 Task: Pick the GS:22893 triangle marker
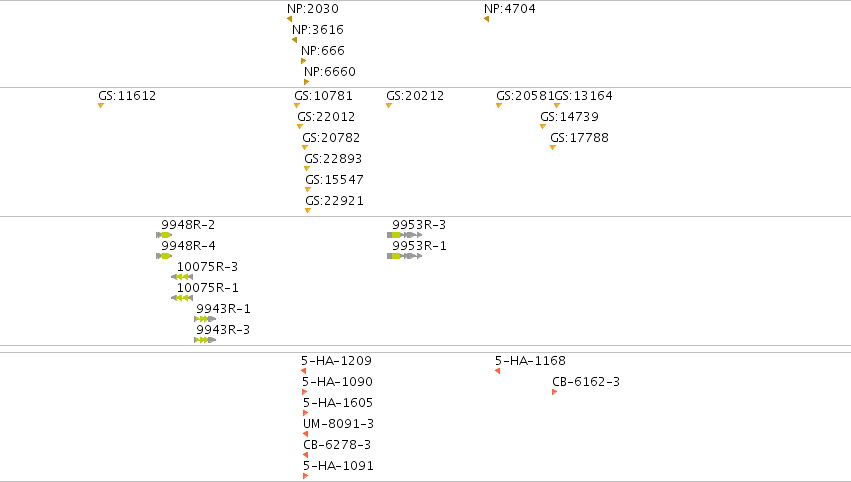[307, 168]
